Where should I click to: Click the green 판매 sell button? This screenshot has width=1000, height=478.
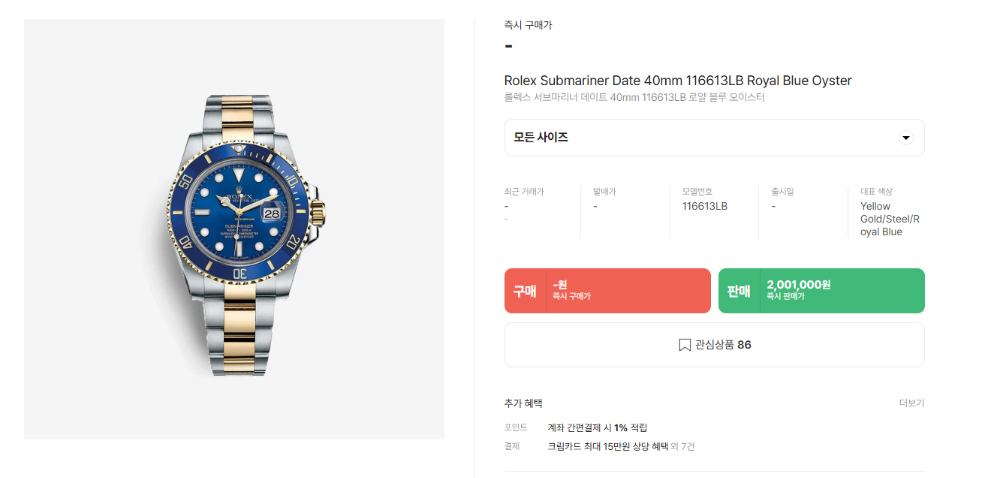[821, 291]
